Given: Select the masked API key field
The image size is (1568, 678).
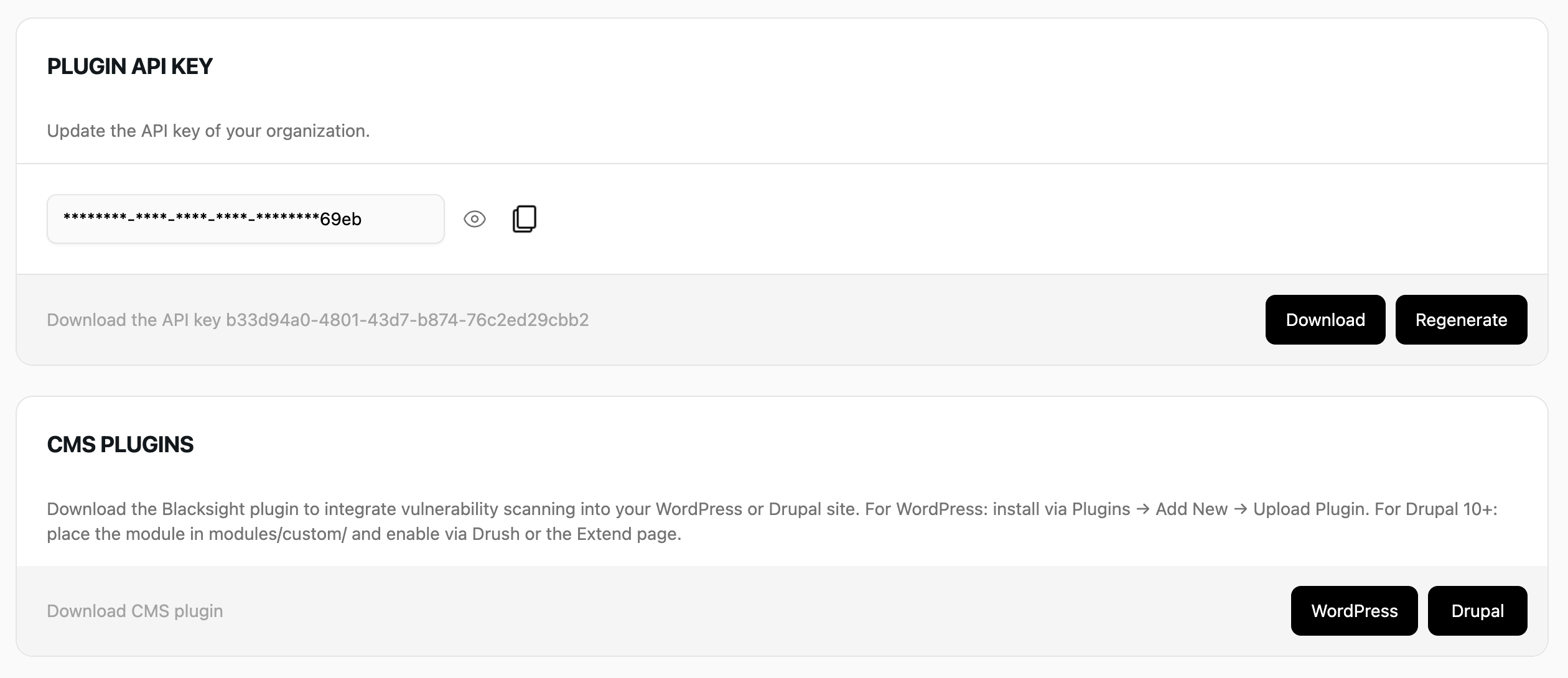Looking at the screenshot, I should (x=245, y=218).
